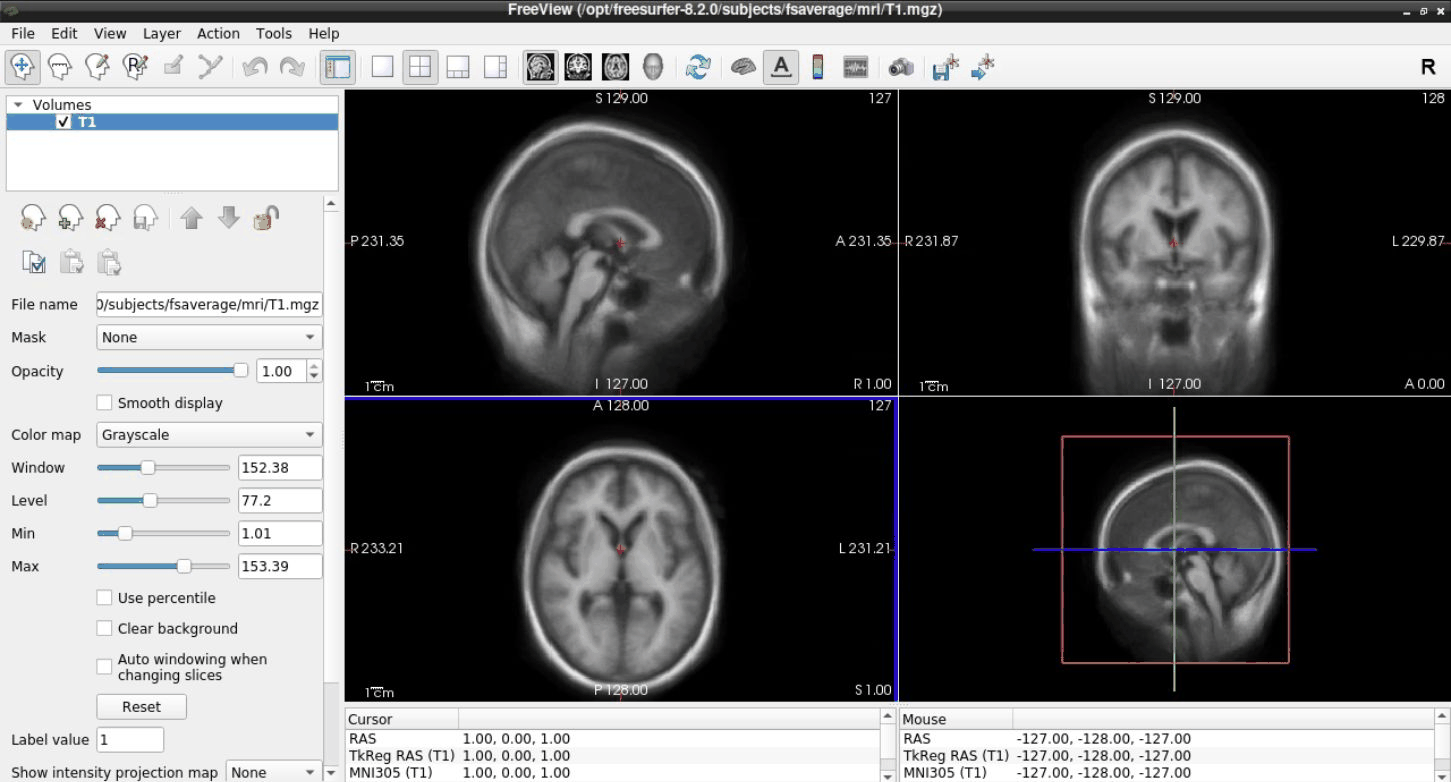This screenshot has width=1451, height=782.
Task: Switch to sagittal view
Action: [x=540, y=67]
